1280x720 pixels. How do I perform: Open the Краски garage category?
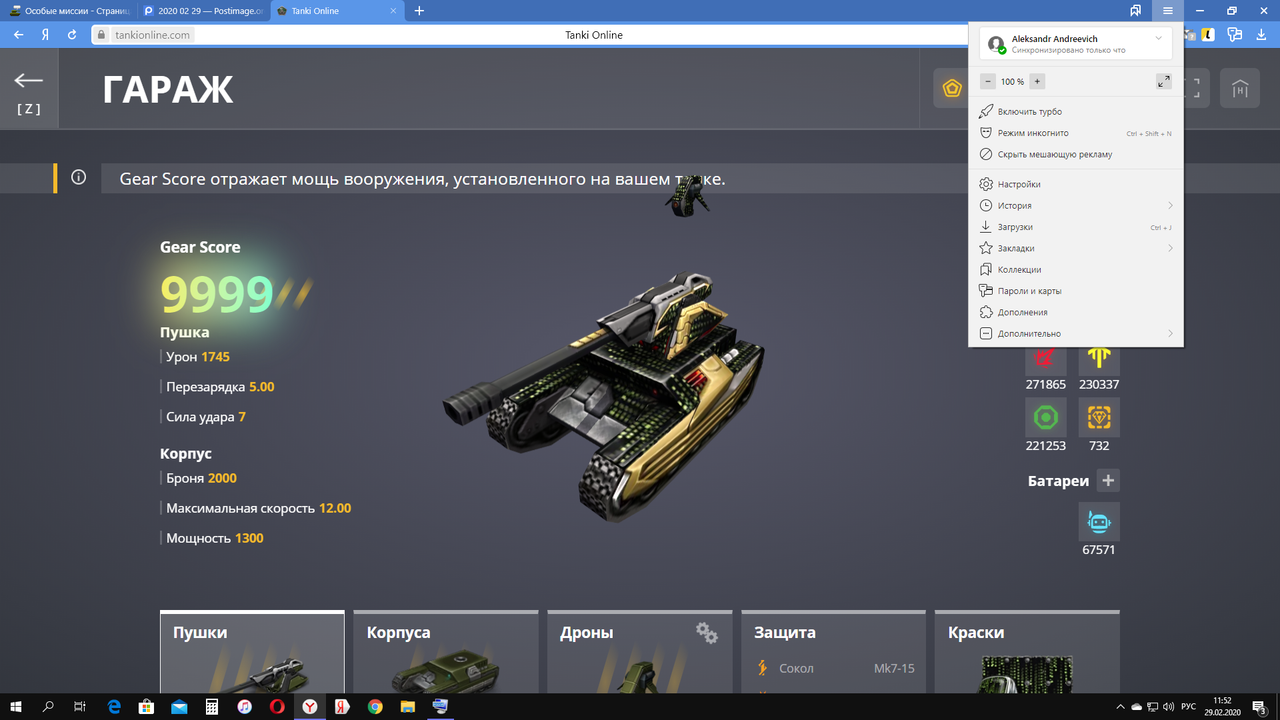[1027, 651]
